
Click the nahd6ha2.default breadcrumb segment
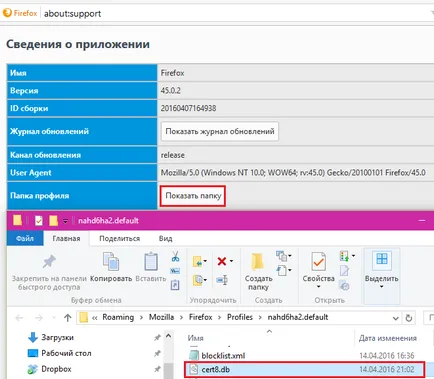point(298,317)
